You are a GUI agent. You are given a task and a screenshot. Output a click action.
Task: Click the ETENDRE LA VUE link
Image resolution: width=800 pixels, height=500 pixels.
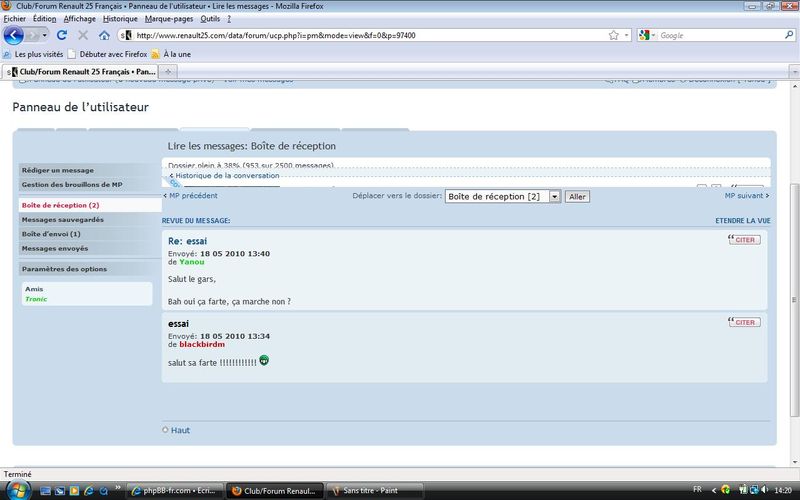[x=742, y=220]
